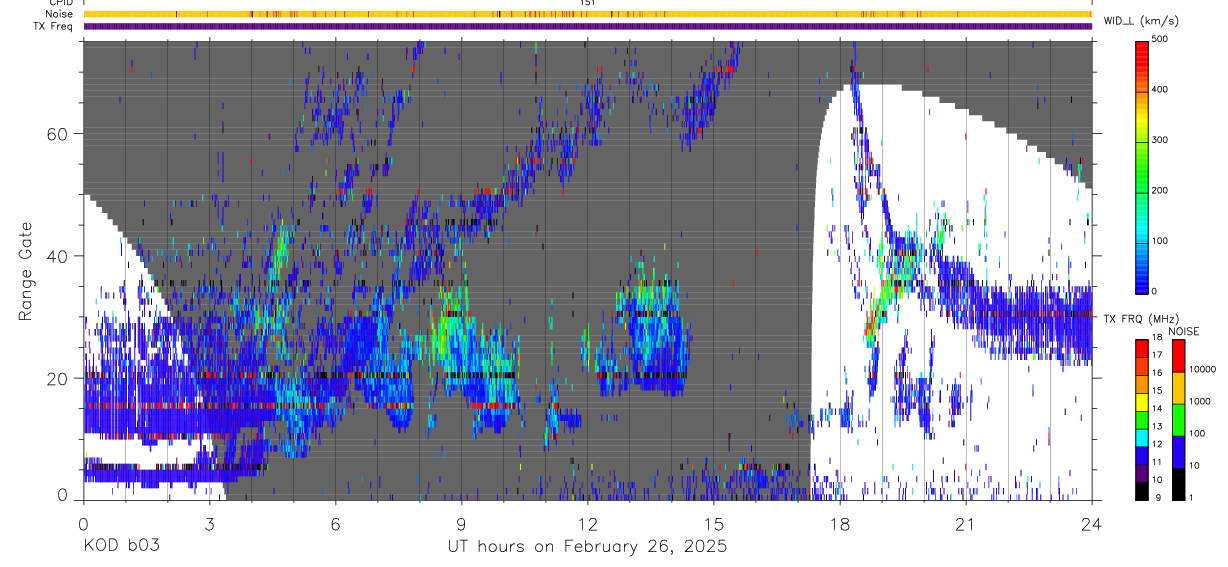Select the "TX Freq" row label above the plot
Viewport: 1228px width, 567px height.
tap(51, 26)
